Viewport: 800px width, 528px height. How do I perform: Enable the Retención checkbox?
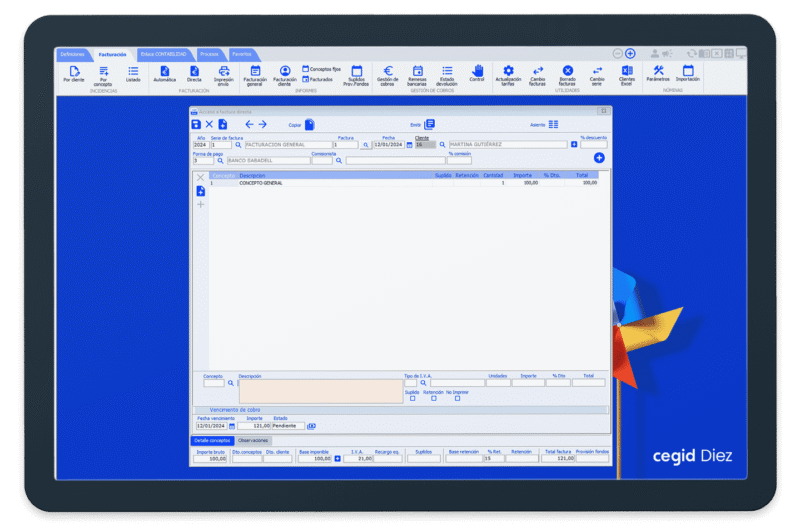tap(432, 398)
